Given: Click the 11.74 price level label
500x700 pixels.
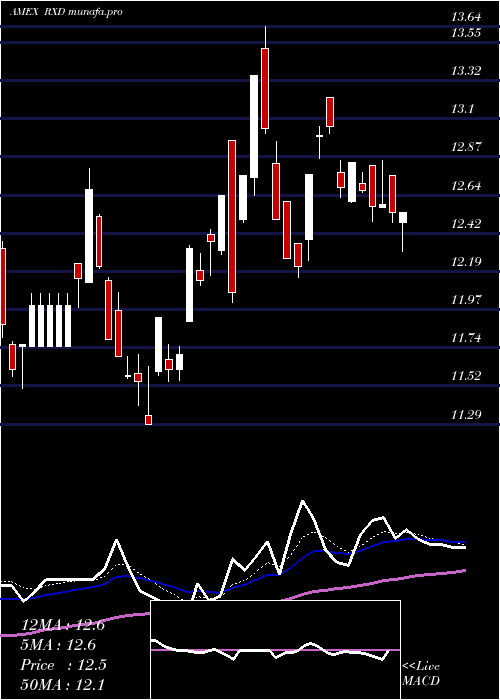Looking at the screenshot, I should 467,338.
